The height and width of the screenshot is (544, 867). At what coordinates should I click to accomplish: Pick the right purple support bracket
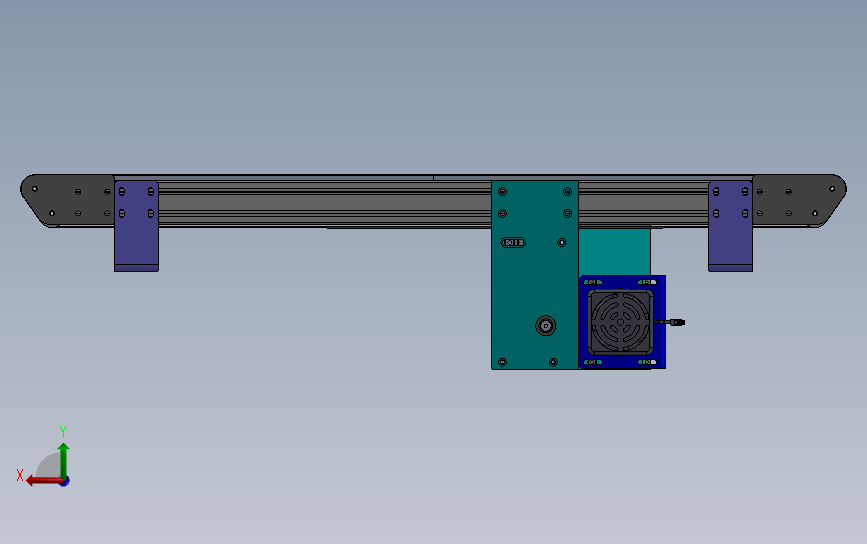click(x=730, y=226)
